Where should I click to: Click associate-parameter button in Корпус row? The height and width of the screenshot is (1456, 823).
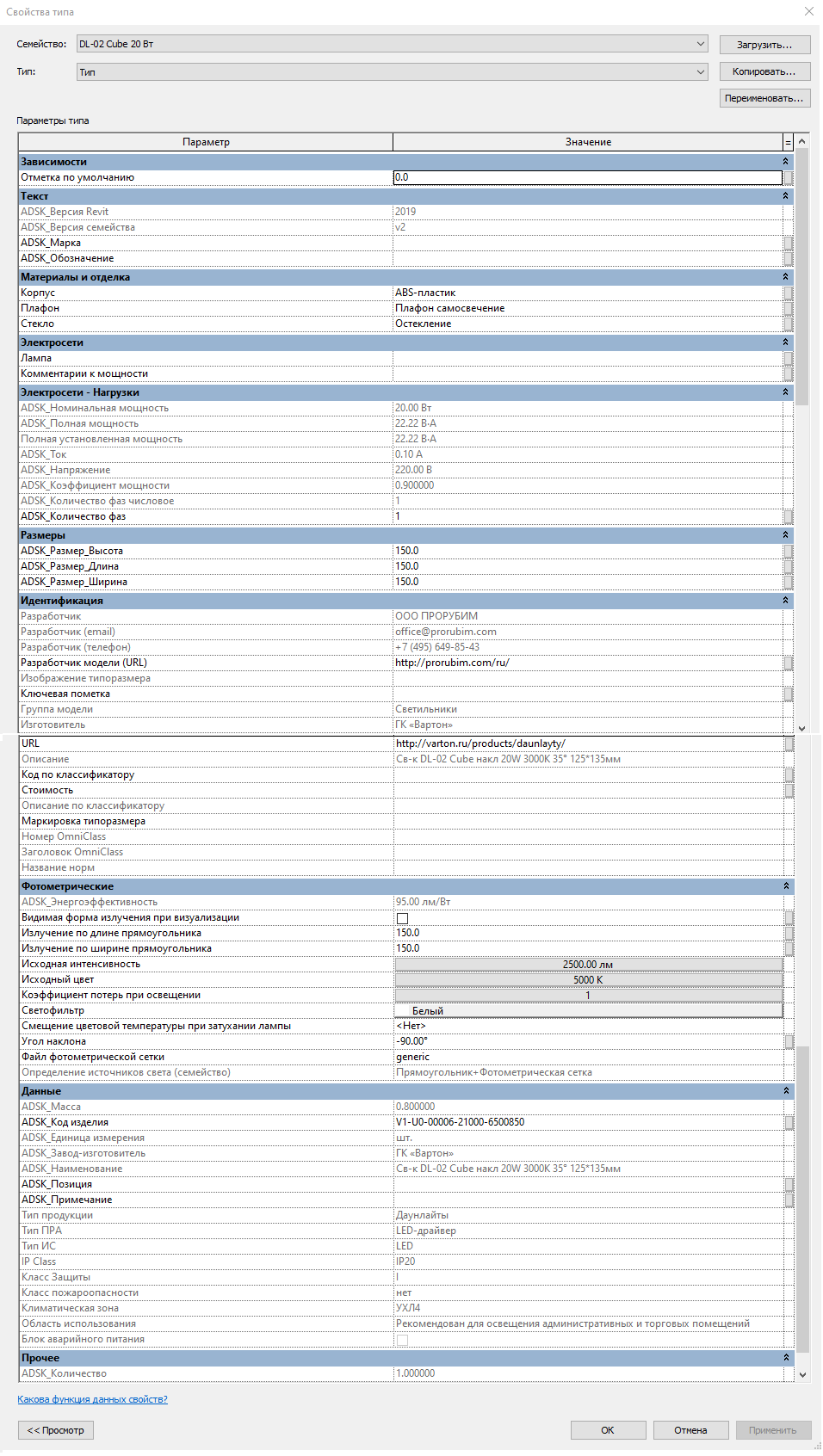point(788,293)
